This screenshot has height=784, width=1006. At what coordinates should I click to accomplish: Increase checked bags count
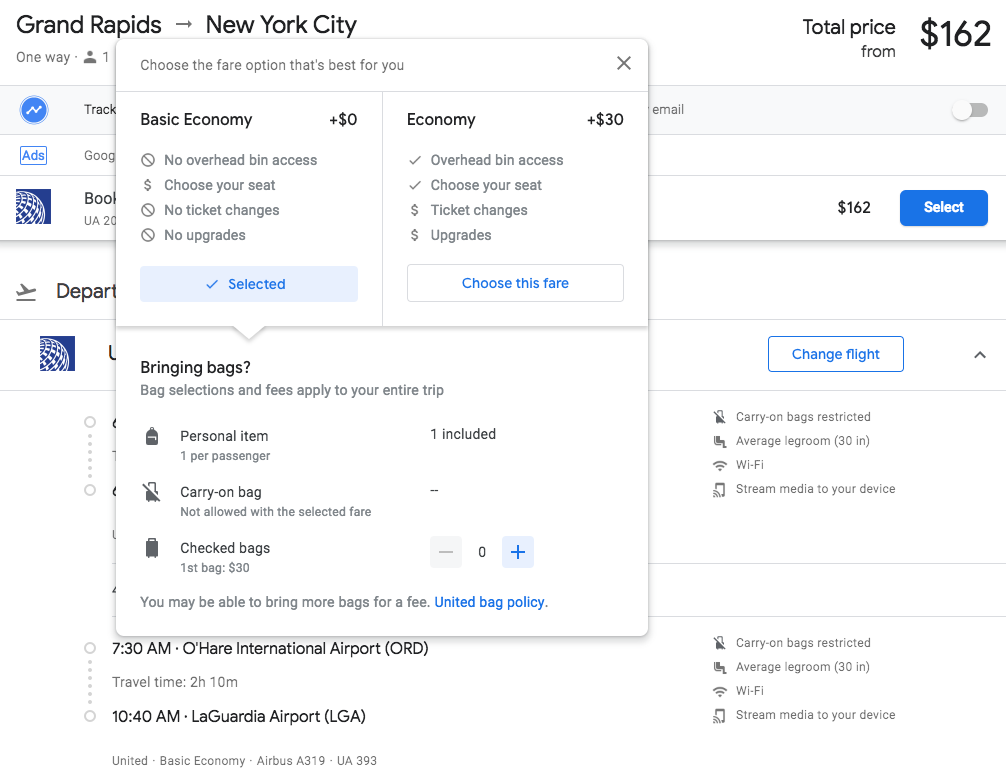coord(518,552)
